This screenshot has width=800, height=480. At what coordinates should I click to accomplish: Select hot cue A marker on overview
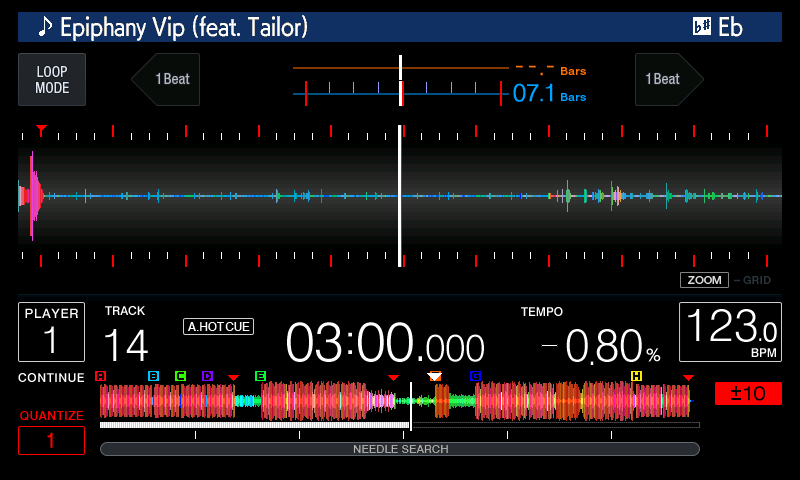point(100,376)
